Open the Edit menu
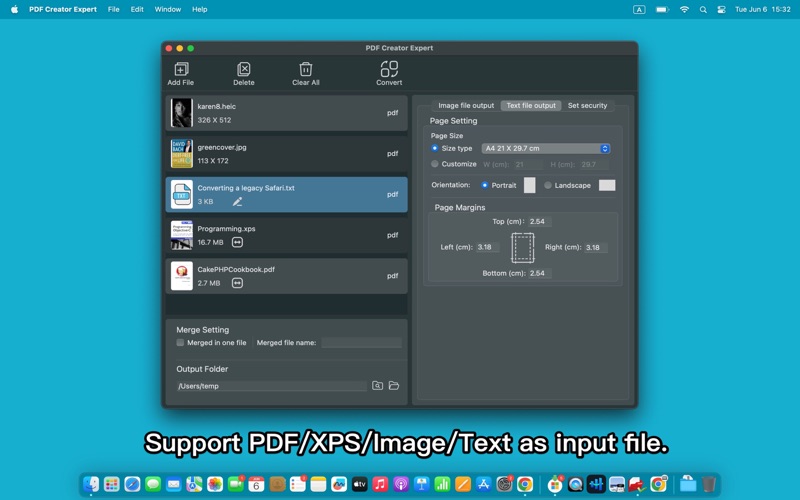This screenshot has width=800, height=500. pyautogui.click(x=137, y=9)
